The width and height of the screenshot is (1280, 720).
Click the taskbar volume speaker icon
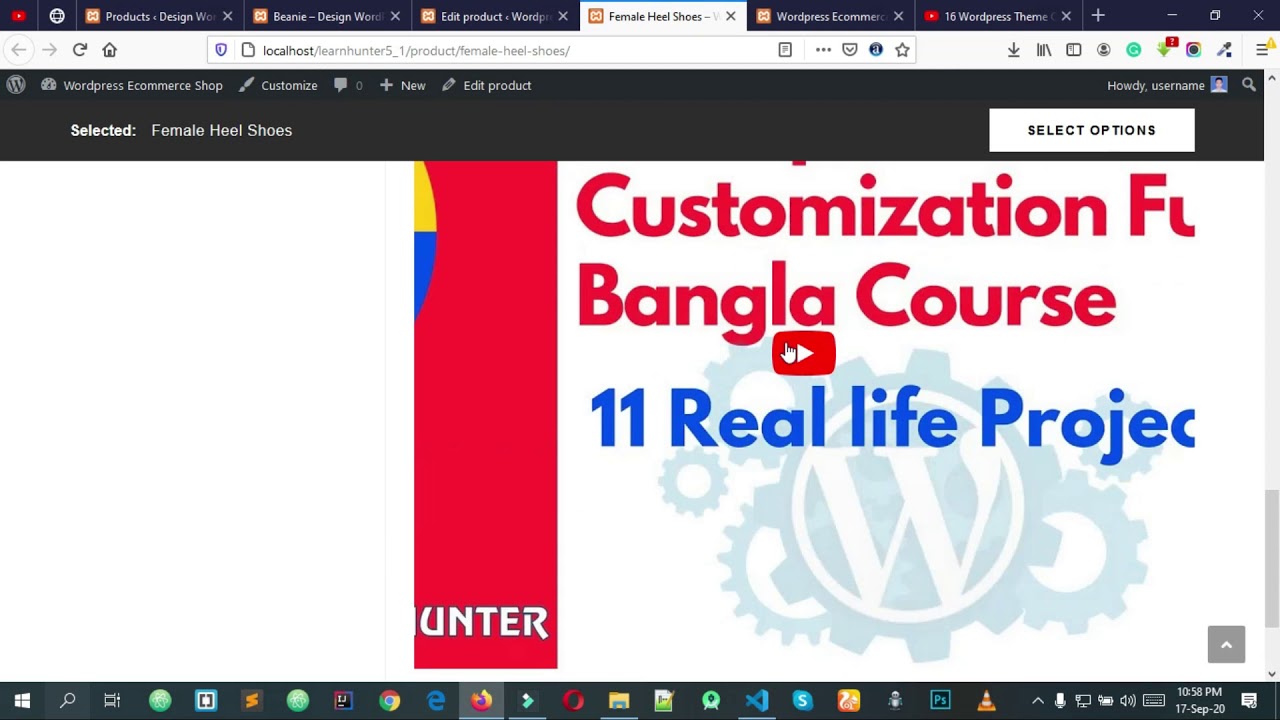tap(1128, 701)
